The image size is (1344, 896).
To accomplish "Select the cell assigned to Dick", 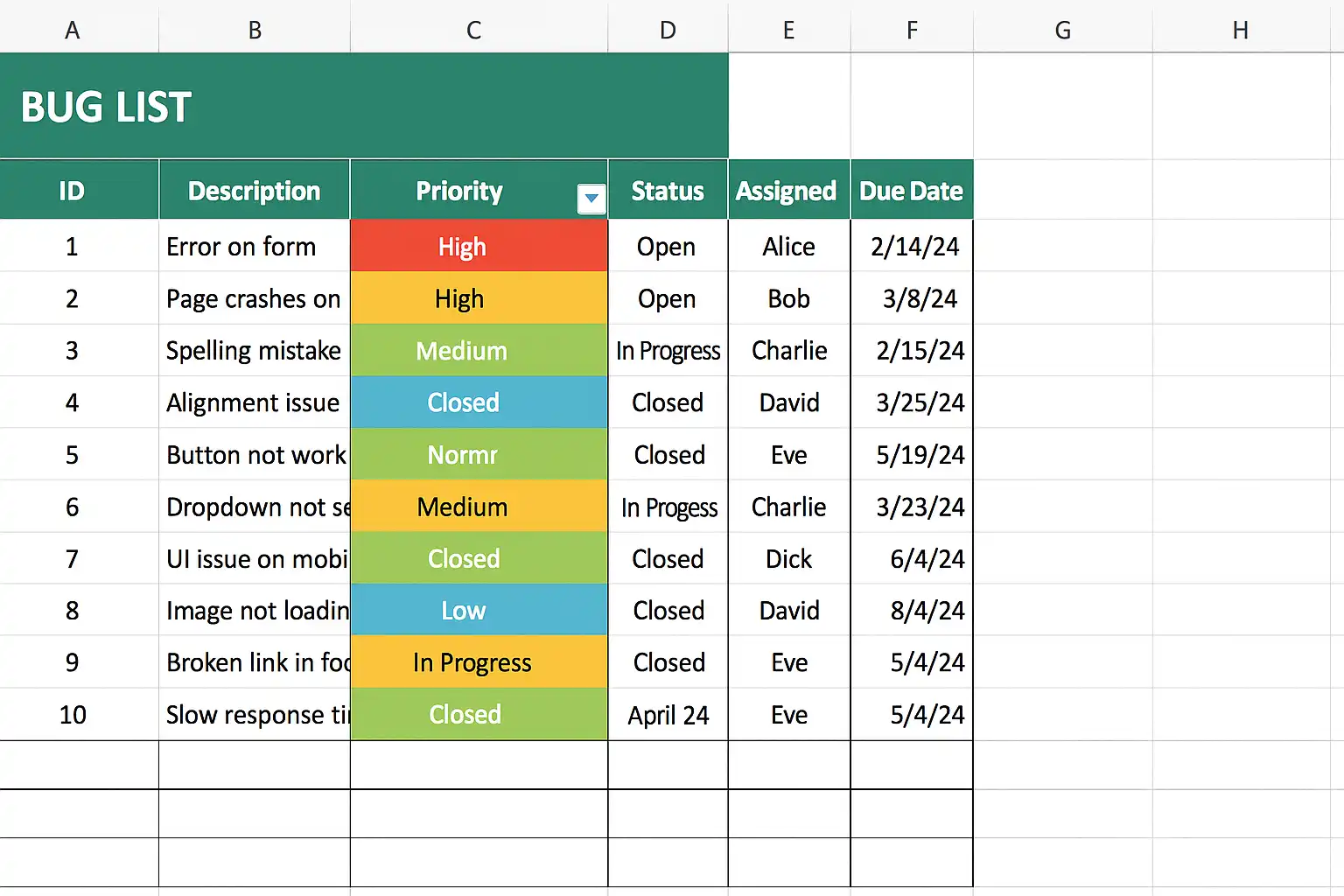I will pyautogui.click(x=787, y=559).
